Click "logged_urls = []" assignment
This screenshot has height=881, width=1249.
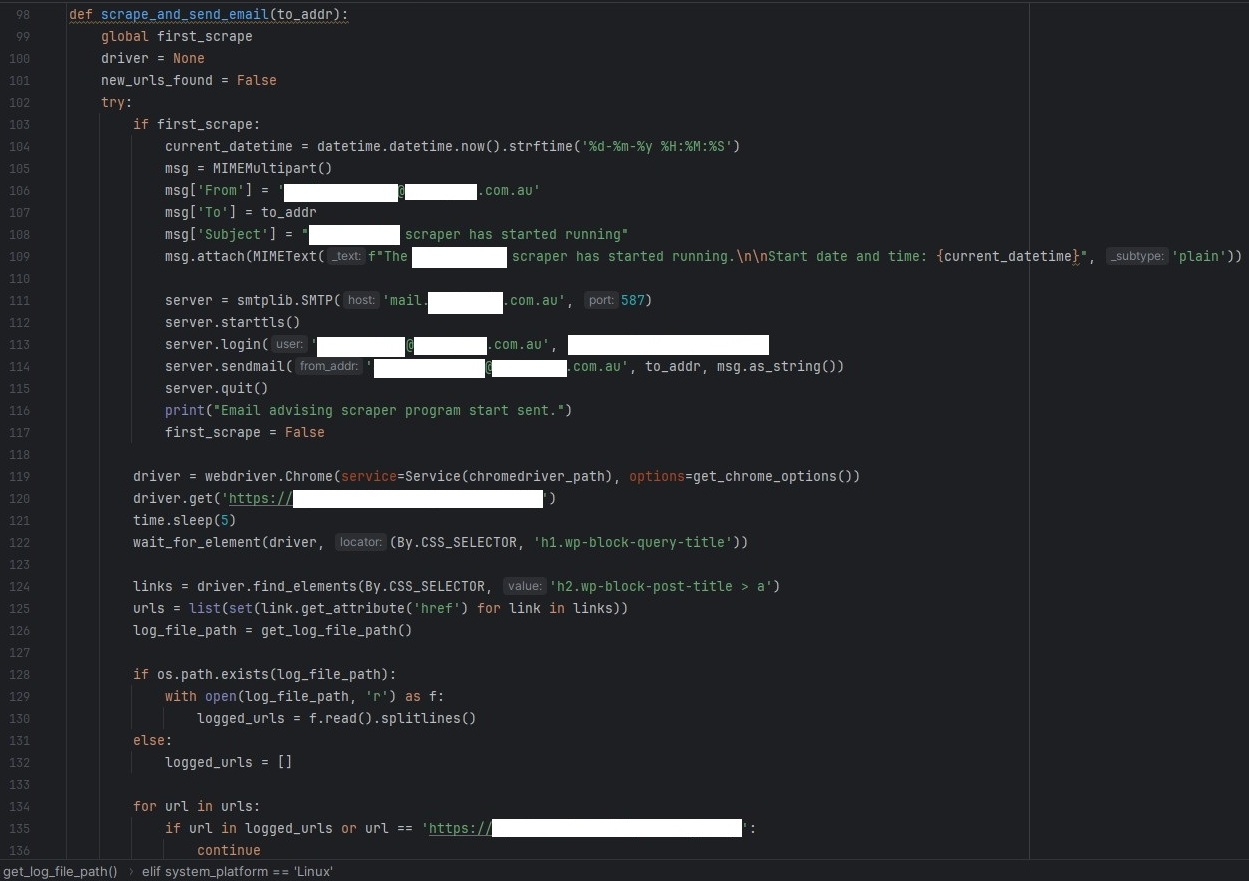[228, 762]
